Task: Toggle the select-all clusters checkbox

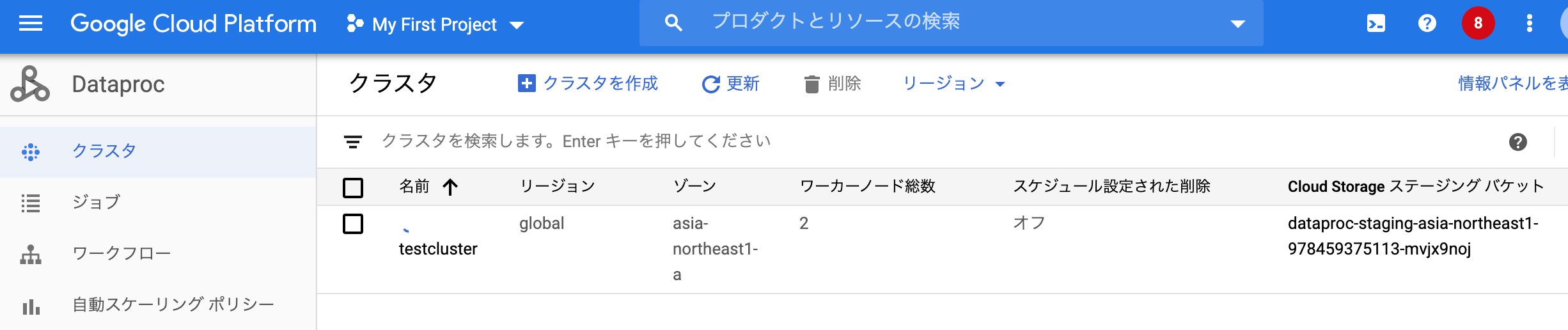Action: tap(353, 187)
